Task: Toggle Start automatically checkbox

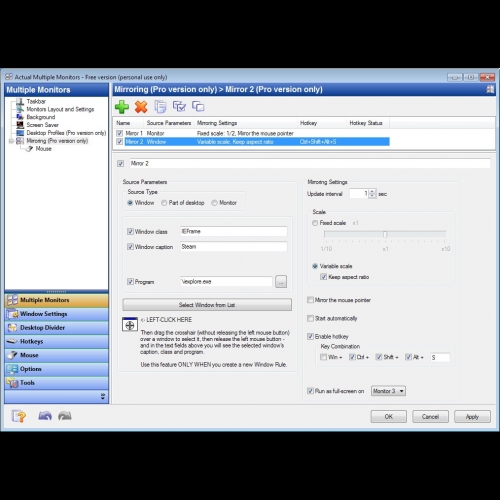Action: pyautogui.click(x=310, y=318)
